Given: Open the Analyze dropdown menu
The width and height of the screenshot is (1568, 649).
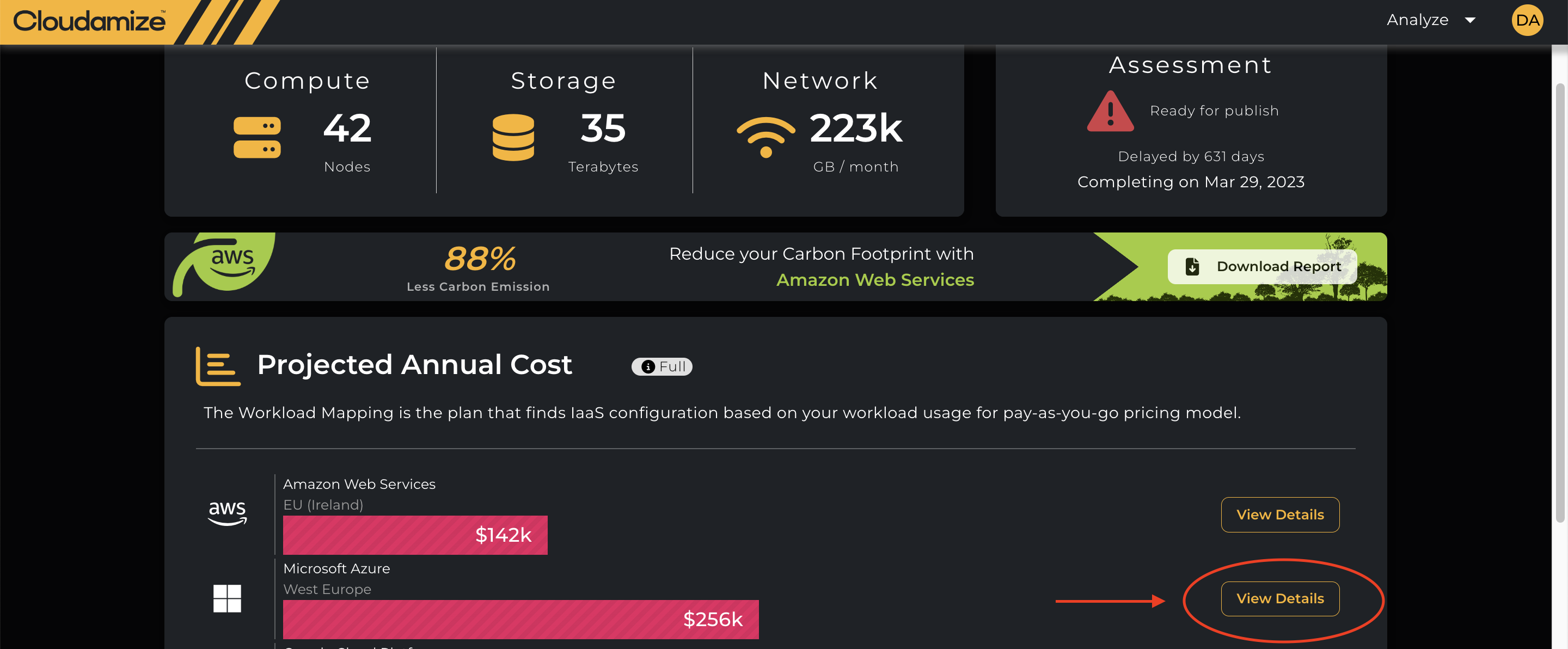Looking at the screenshot, I should click(1430, 20).
